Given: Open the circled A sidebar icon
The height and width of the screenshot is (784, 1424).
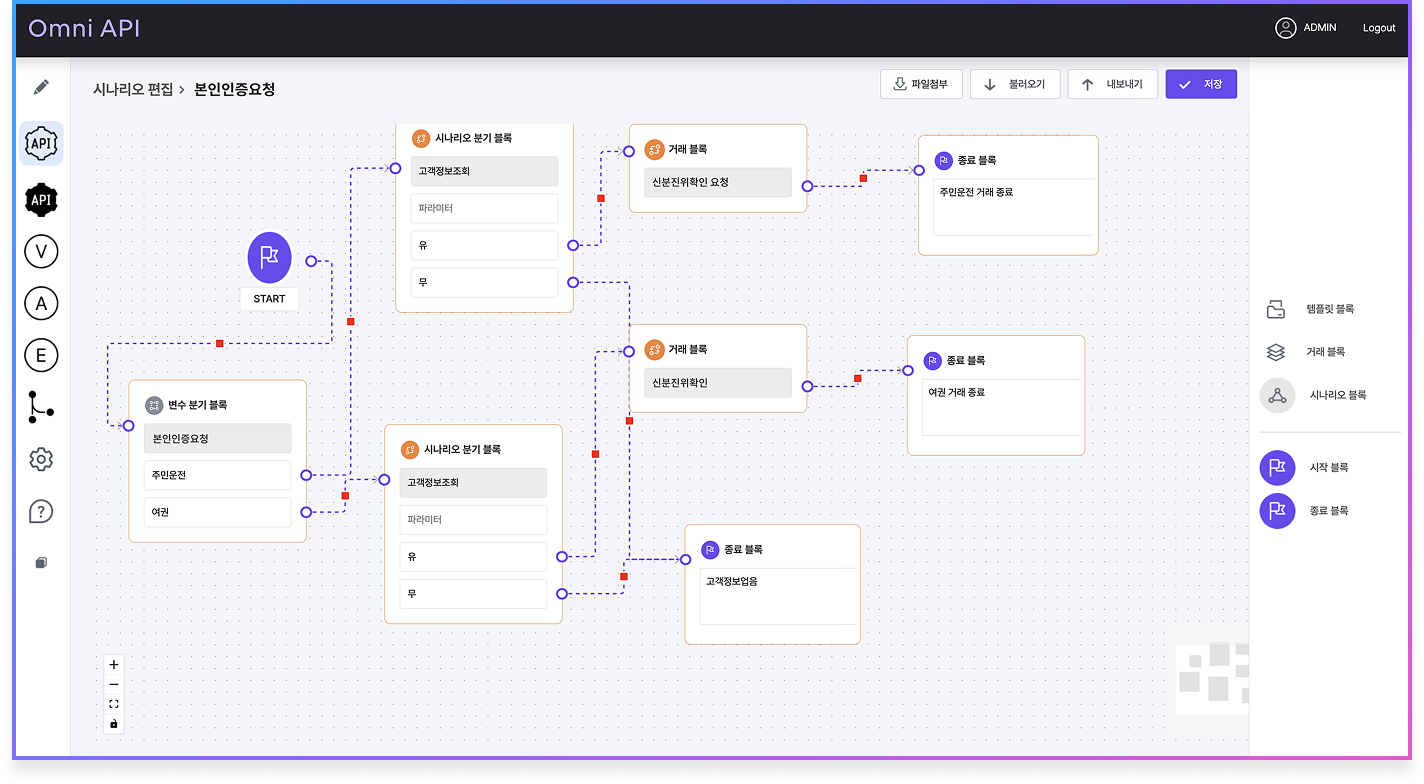Looking at the screenshot, I should (41, 303).
